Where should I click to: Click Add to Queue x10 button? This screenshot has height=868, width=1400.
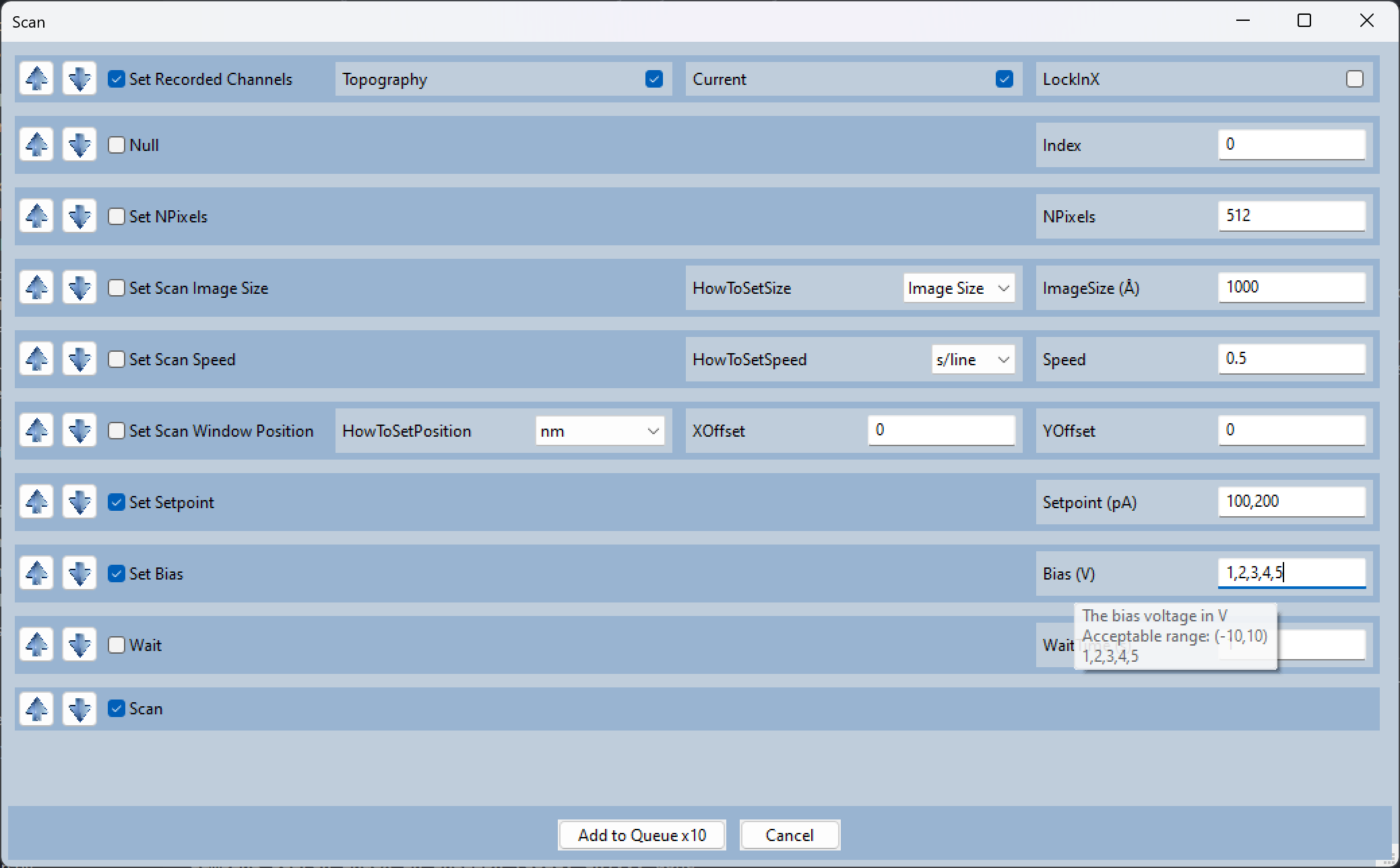click(641, 835)
